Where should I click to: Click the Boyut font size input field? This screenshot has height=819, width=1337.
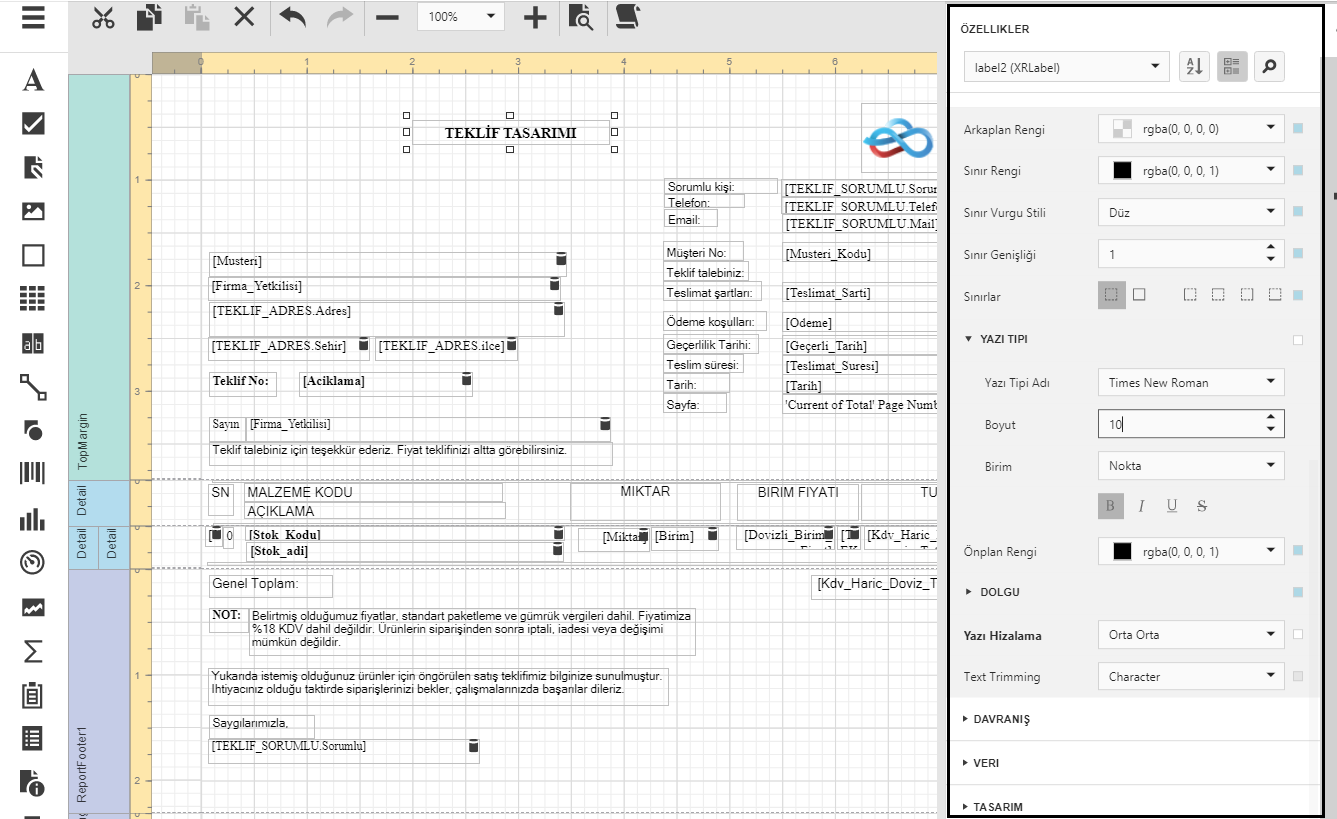coord(1180,424)
